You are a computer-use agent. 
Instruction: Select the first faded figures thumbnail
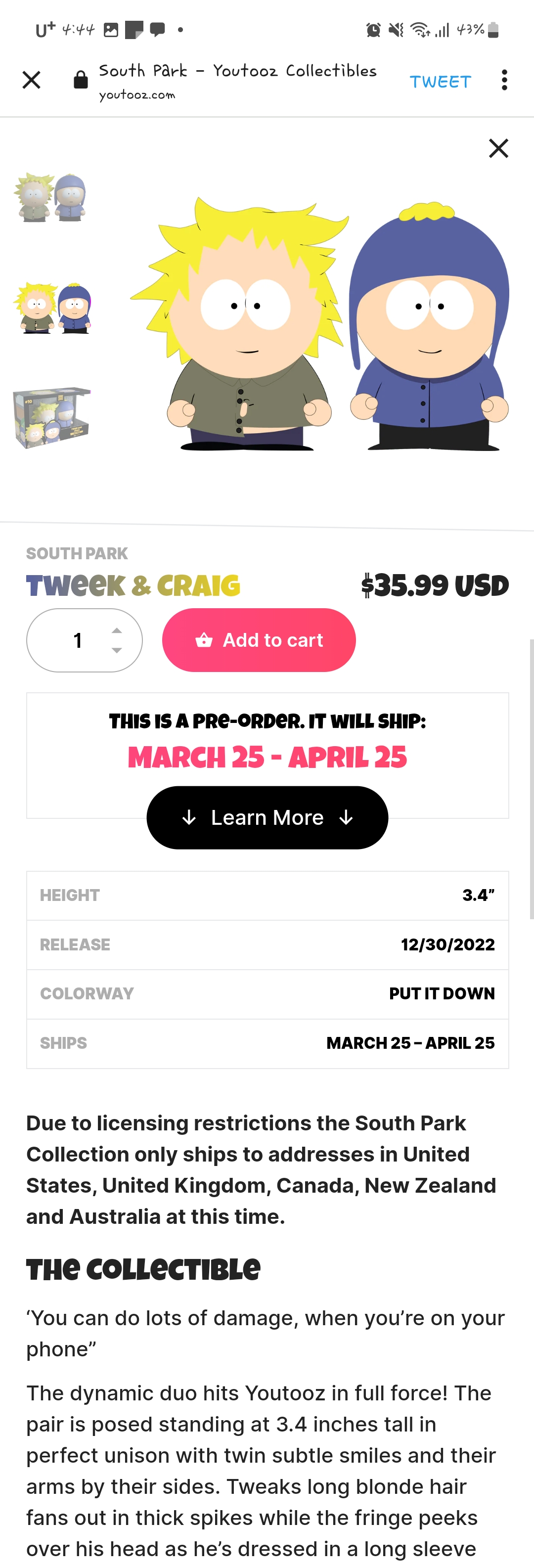[x=52, y=197]
